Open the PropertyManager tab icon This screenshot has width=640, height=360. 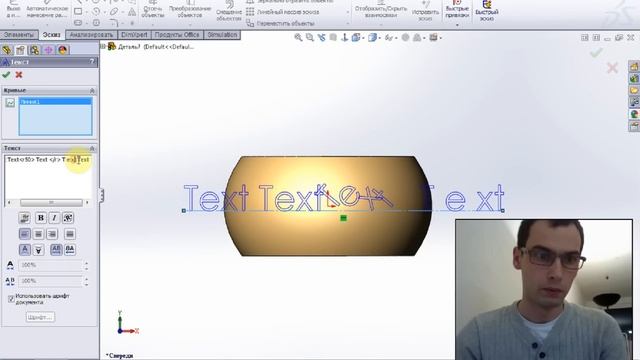tap(20, 50)
